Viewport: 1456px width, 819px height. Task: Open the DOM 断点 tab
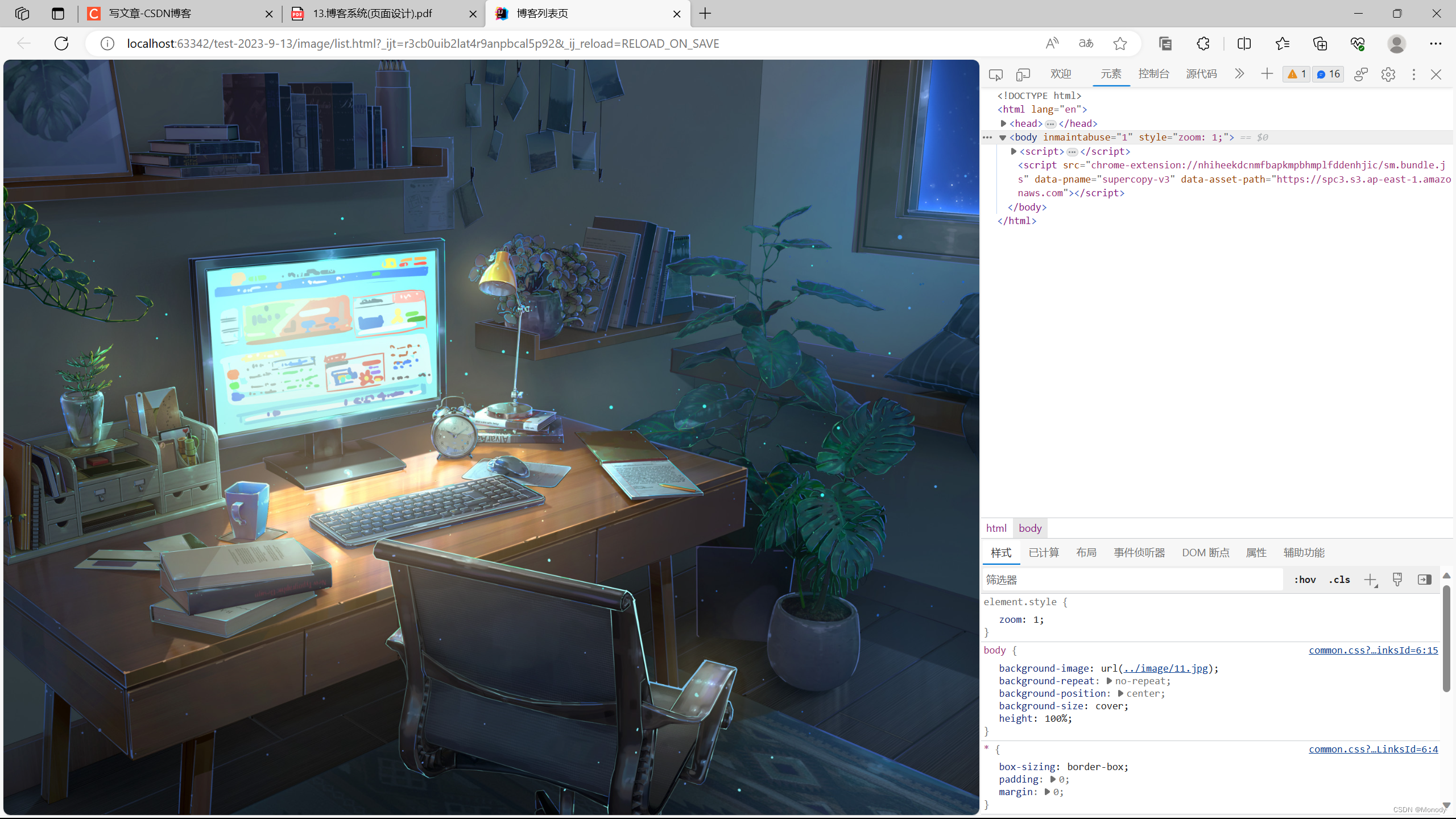click(1206, 553)
